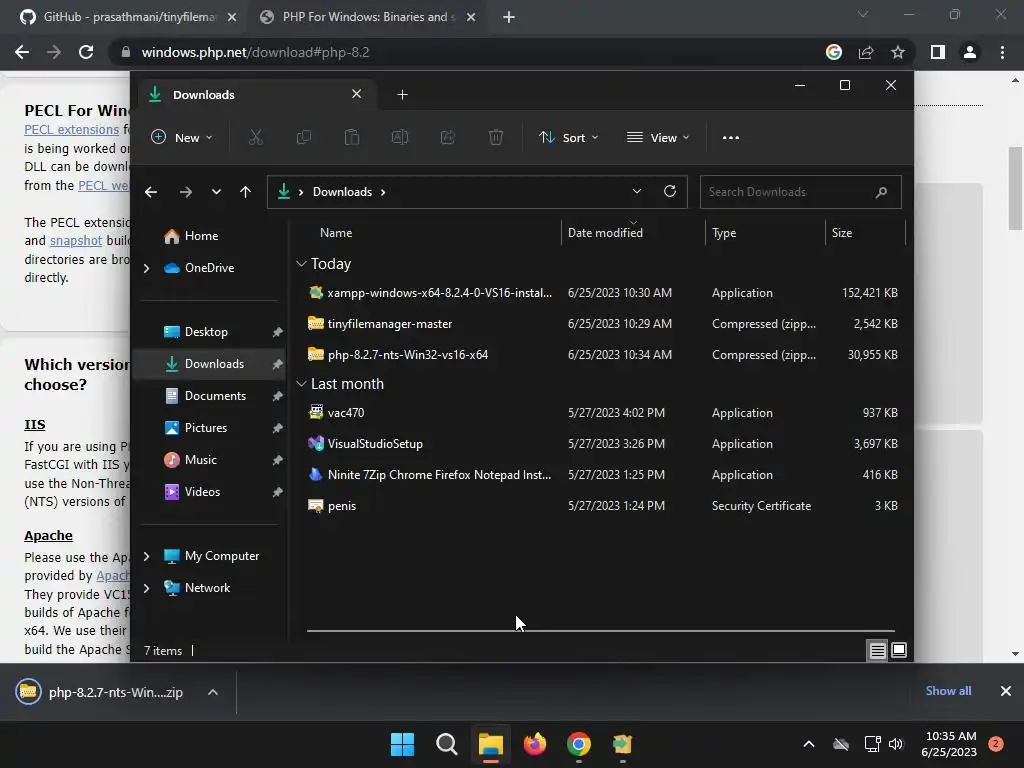Add a new Explorer tab

coord(402,95)
